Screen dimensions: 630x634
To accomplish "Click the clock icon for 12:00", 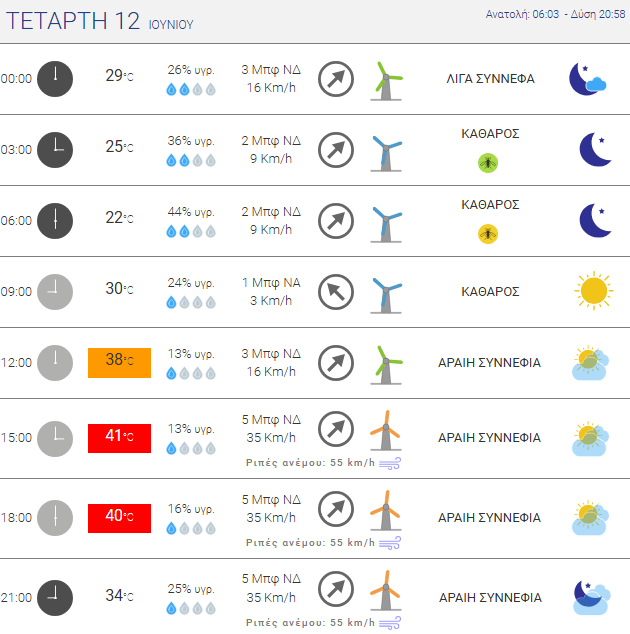I will pyautogui.click(x=55, y=363).
